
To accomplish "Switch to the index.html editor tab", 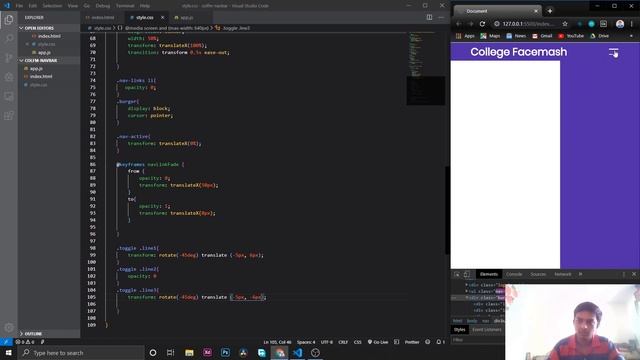I will coord(102,18).
